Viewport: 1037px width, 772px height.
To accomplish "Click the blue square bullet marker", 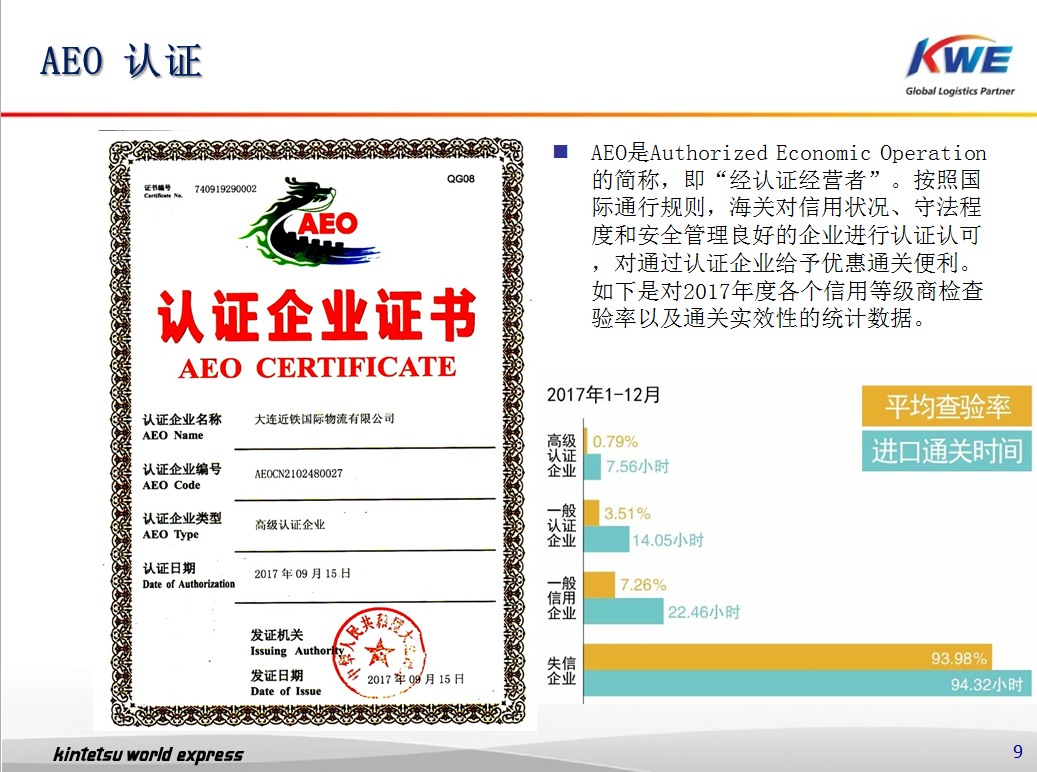I will [x=560, y=152].
